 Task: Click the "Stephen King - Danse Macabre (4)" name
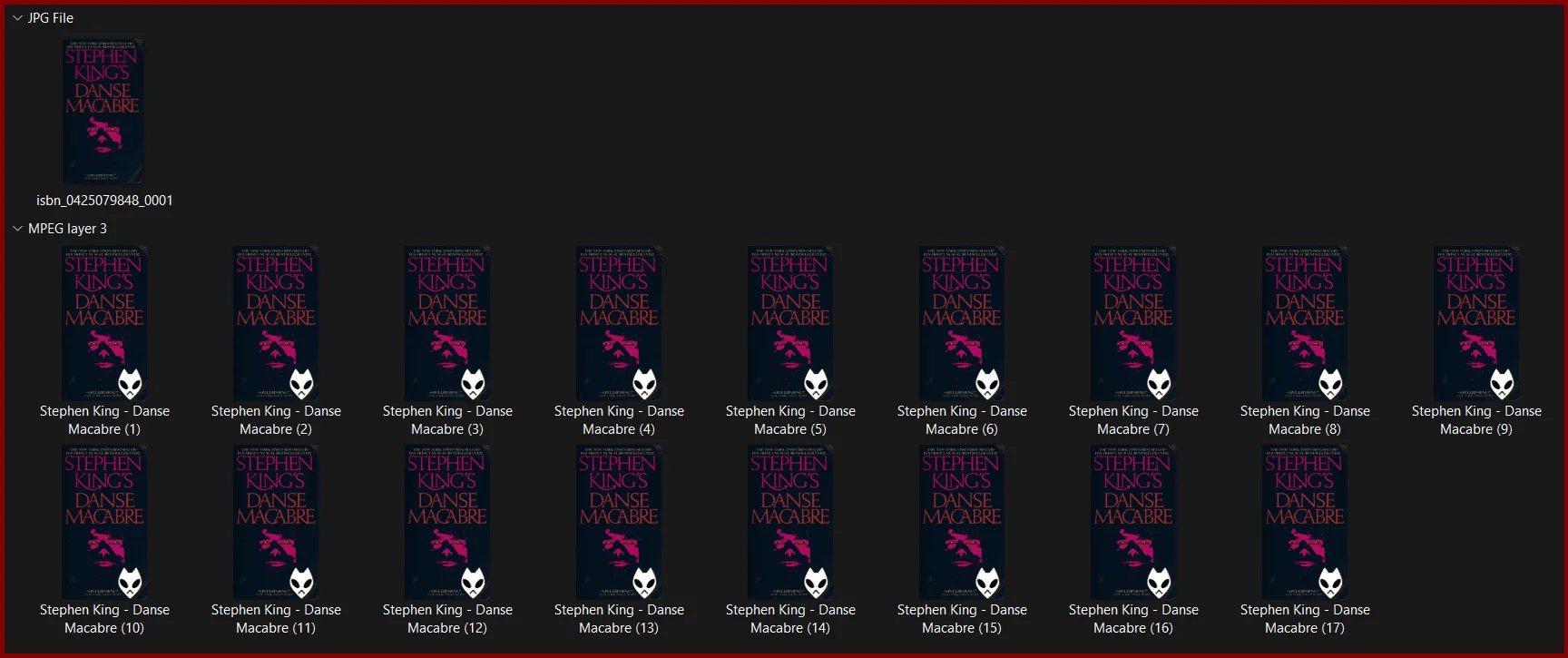(619, 420)
